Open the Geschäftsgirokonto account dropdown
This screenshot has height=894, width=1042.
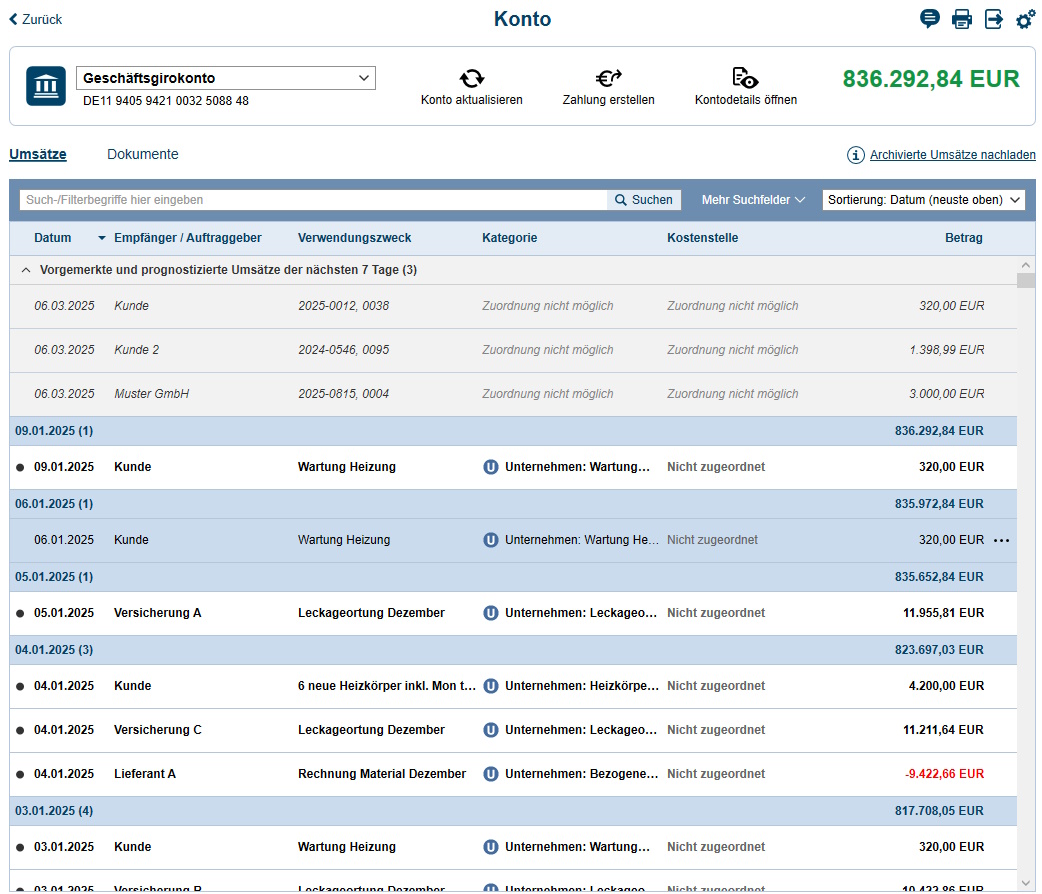(x=226, y=78)
